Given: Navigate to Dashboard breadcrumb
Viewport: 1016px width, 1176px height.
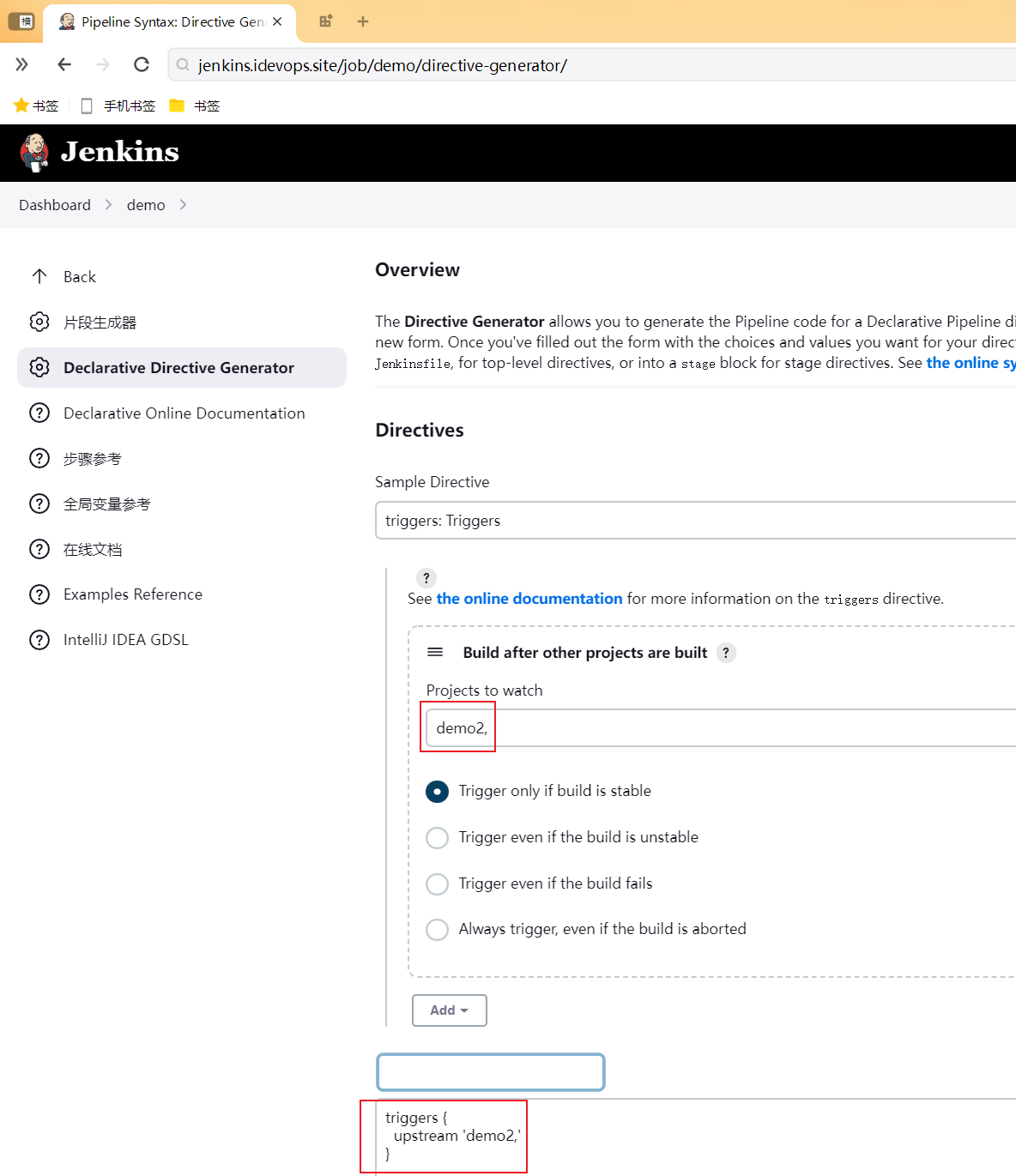Looking at the screenshot, I should 55,205.
